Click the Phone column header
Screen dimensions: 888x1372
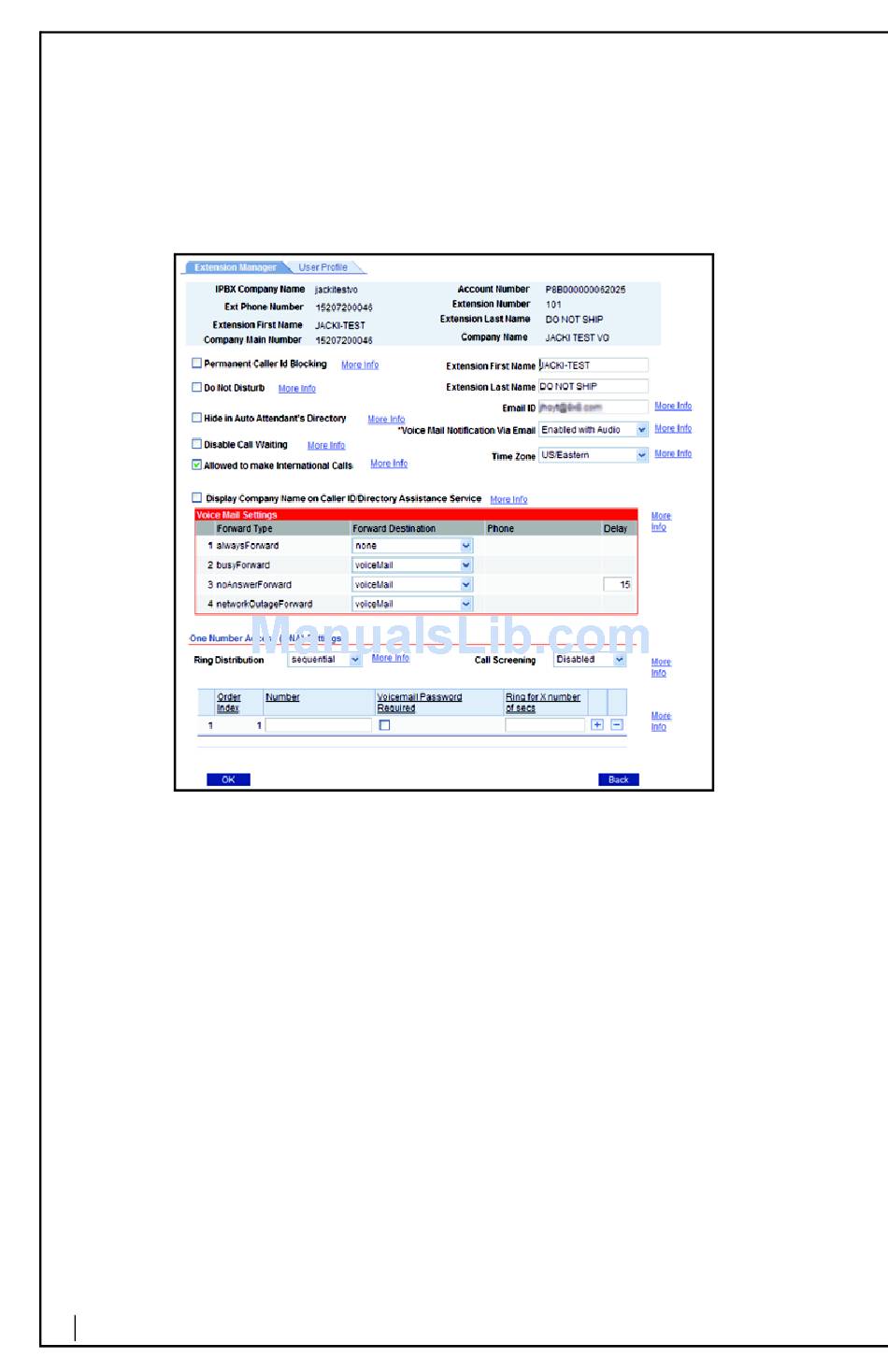pos(501,529)
